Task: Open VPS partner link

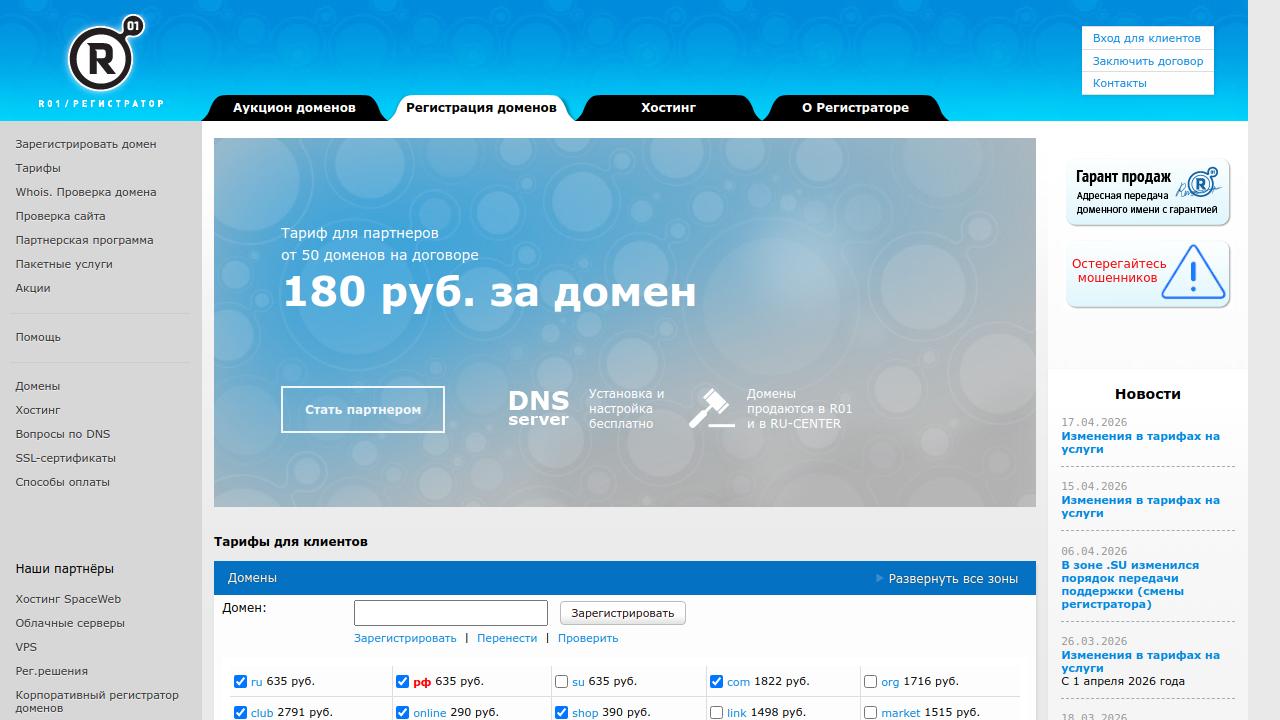Action: (x=26, y=647)
